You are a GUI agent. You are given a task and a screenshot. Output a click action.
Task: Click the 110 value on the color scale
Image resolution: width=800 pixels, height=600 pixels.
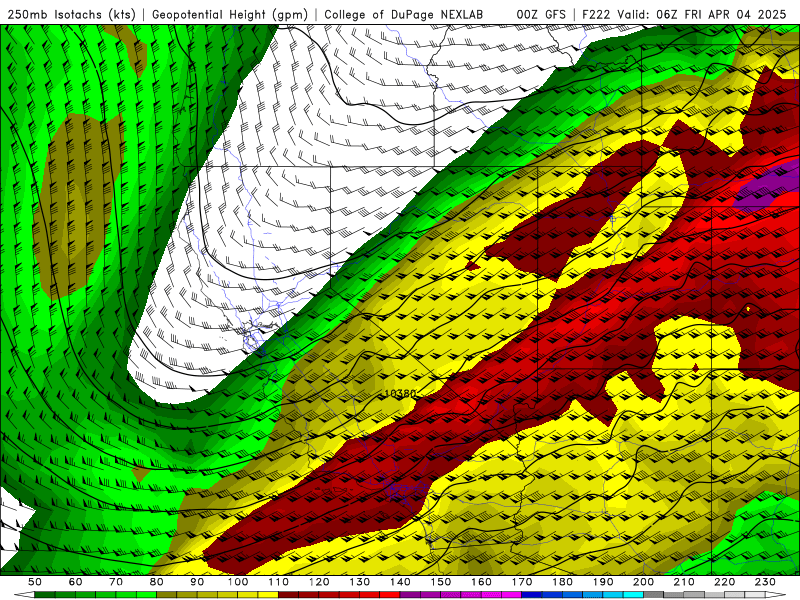279,582
